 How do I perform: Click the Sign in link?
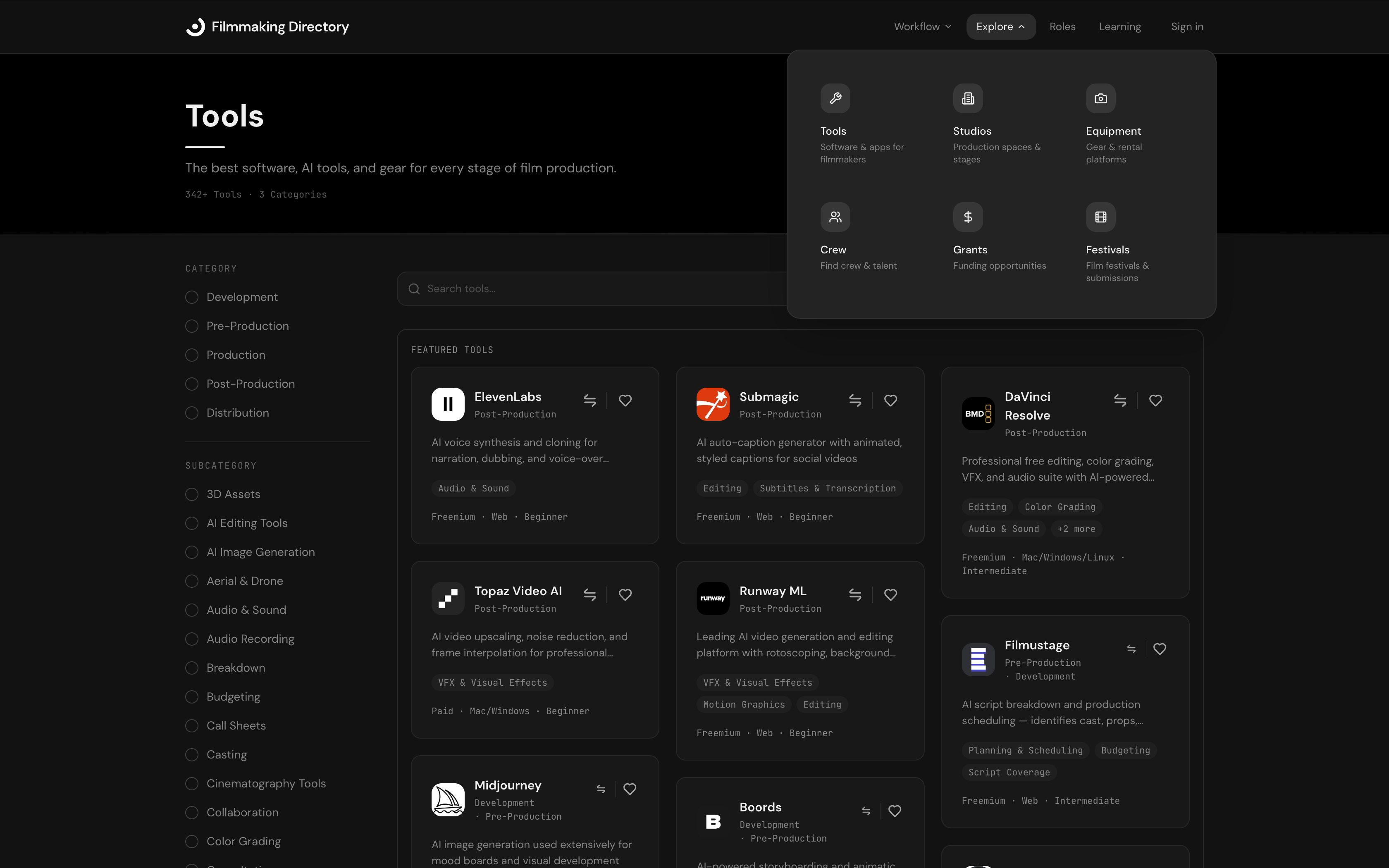point(1186,27)
